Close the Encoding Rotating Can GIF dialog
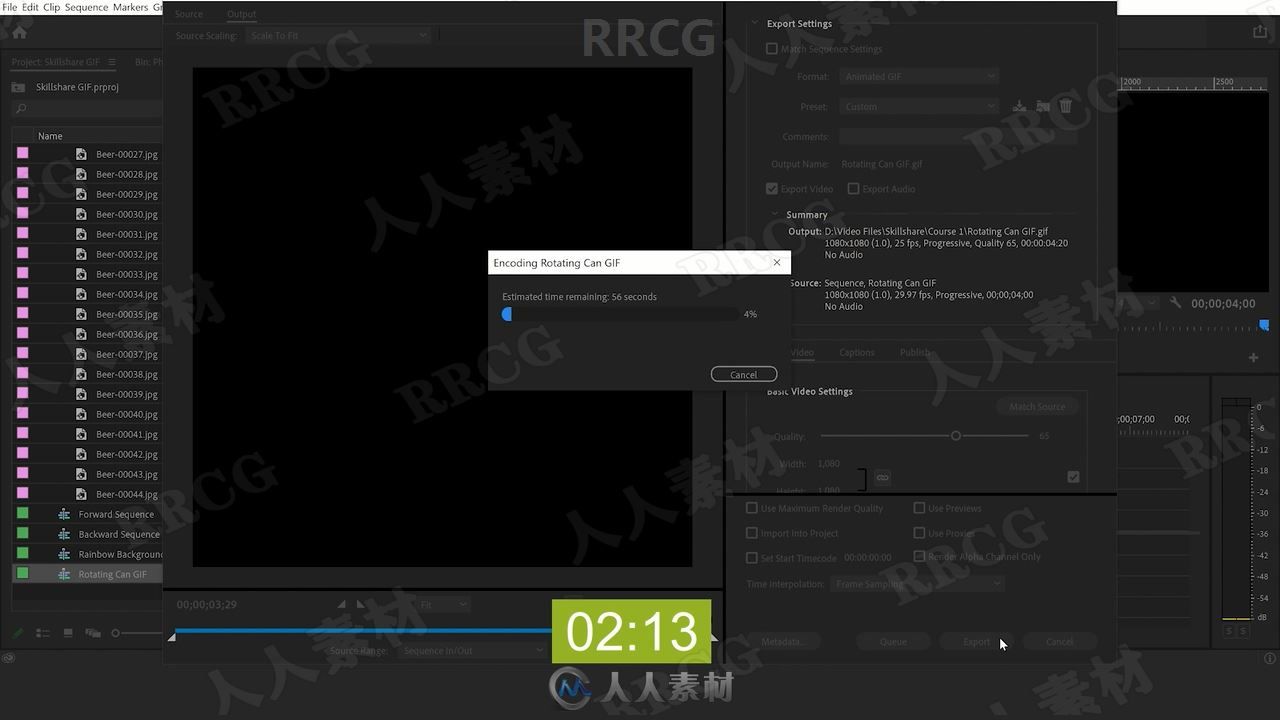The height and width of the screenshot is (720, 1280). [x=777, y=262]
